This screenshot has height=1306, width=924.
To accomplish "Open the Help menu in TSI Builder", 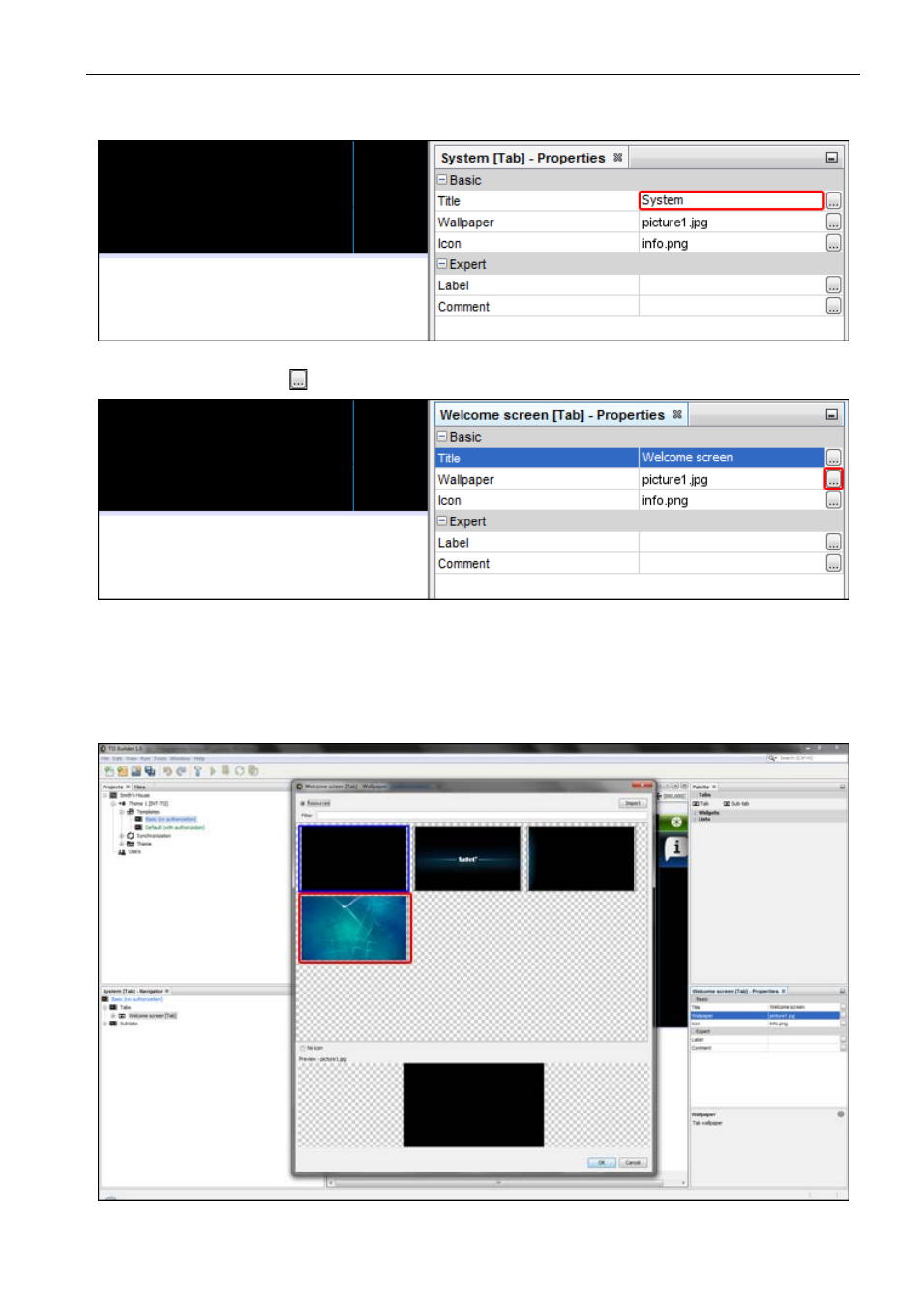I will [199, 759].
